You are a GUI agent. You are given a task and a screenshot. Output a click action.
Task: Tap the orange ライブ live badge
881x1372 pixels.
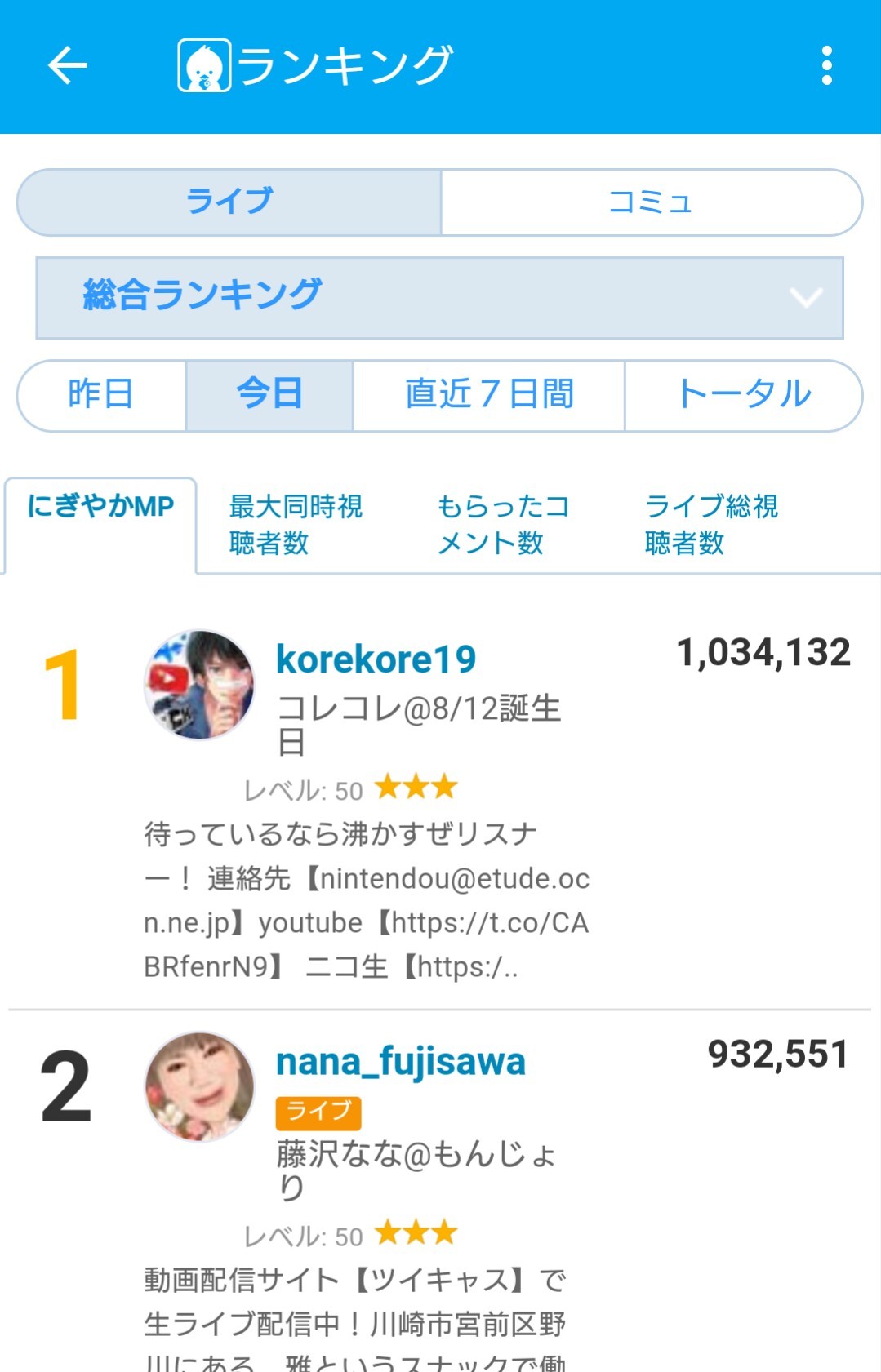[x=318, y=1112]
